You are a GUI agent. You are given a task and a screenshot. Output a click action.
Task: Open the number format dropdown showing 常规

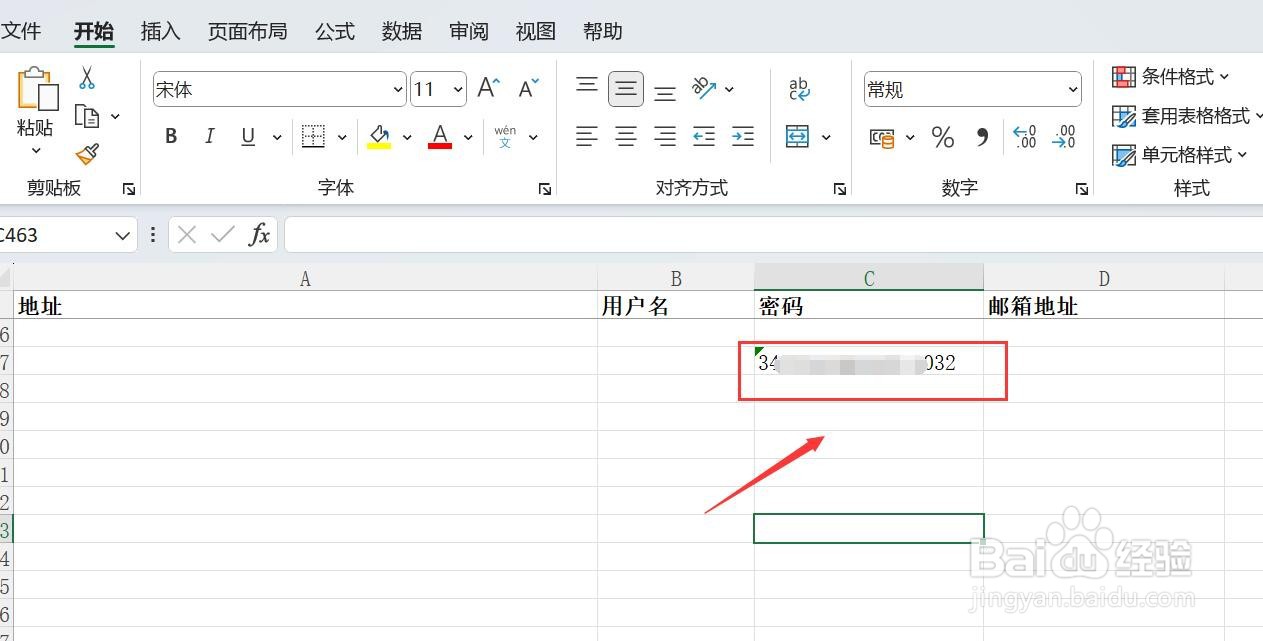pyautogui.click(x=970, y=88)
